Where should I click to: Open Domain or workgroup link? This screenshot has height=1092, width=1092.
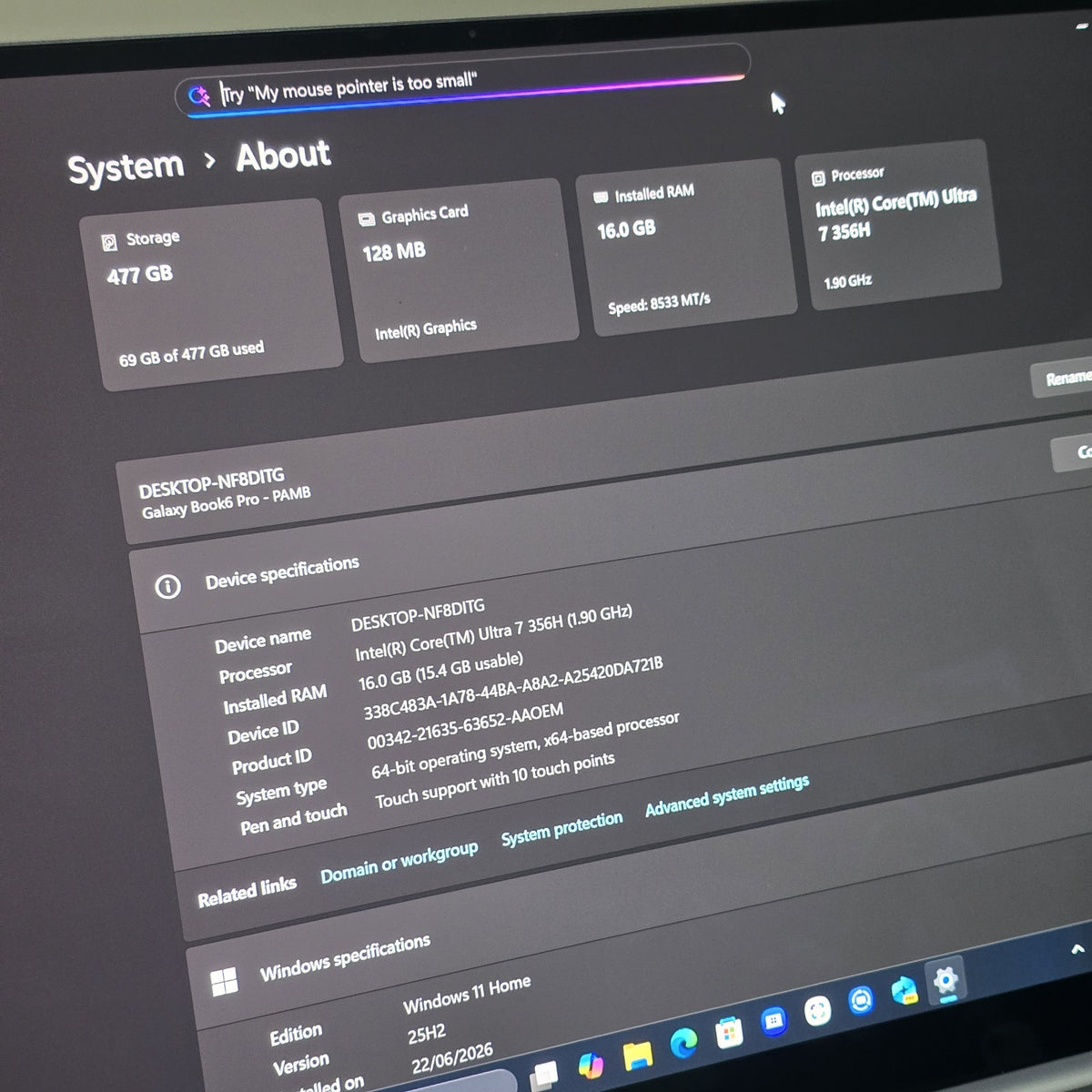399,862
